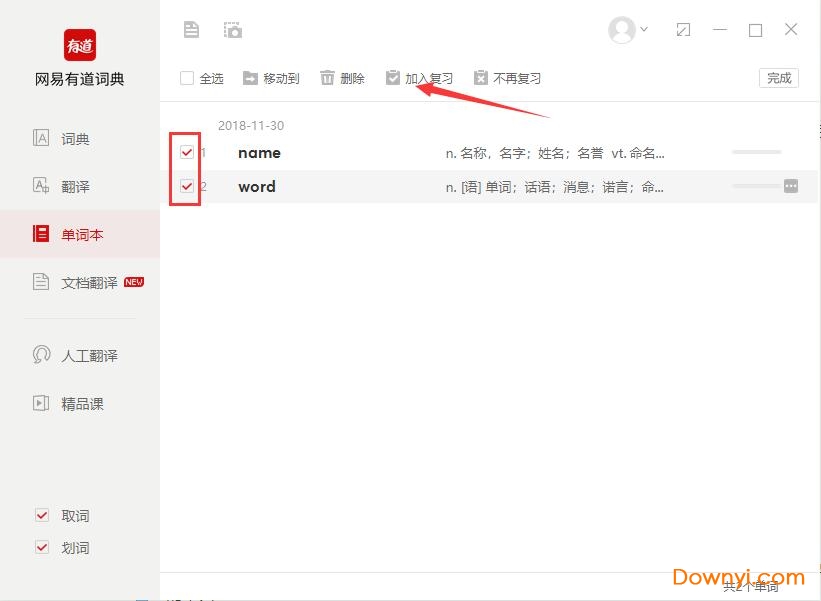Click the progress bar for 'name'

[756, 152]
